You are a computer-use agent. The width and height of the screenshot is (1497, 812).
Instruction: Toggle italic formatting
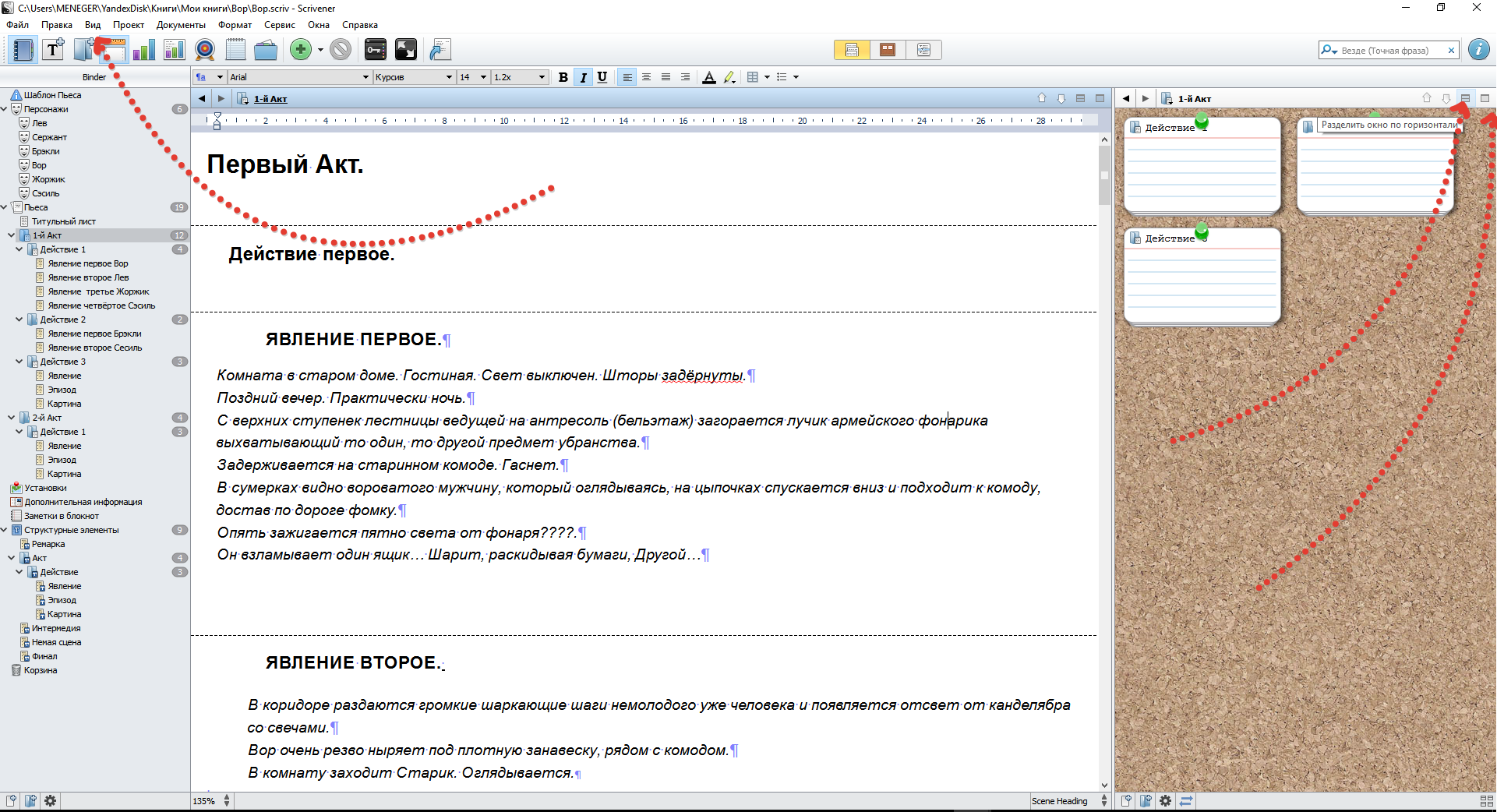pyautogui.click(x=583, y=77)
